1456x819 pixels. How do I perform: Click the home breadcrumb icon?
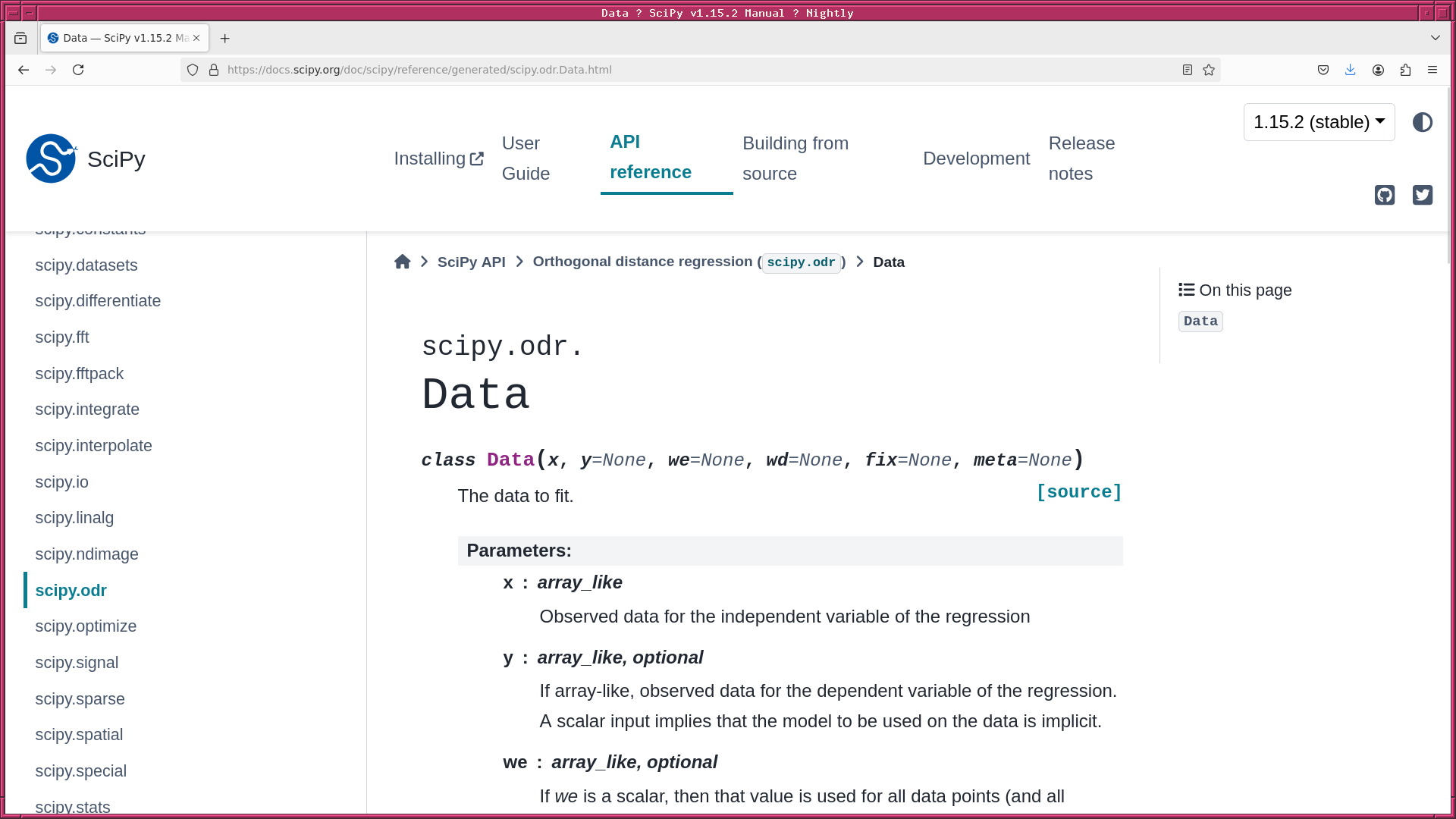pyautogui.click(x=402, y=262)
